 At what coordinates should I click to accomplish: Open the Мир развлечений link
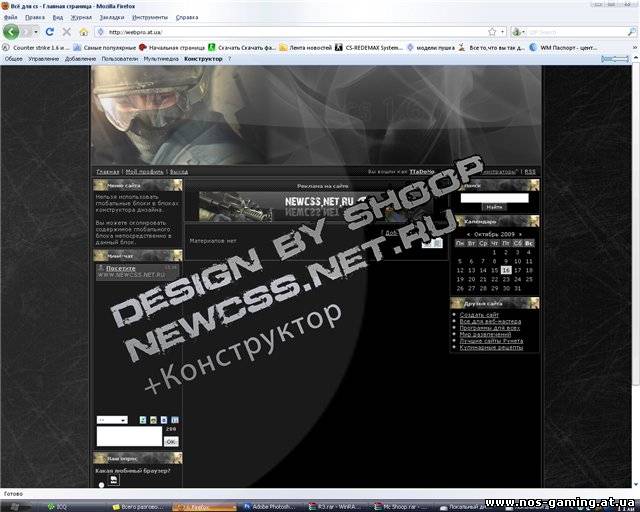click(x=485, y=334)
